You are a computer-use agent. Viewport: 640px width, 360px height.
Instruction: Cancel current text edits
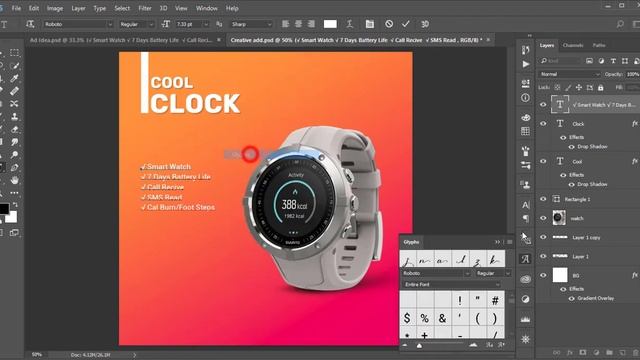389,24
